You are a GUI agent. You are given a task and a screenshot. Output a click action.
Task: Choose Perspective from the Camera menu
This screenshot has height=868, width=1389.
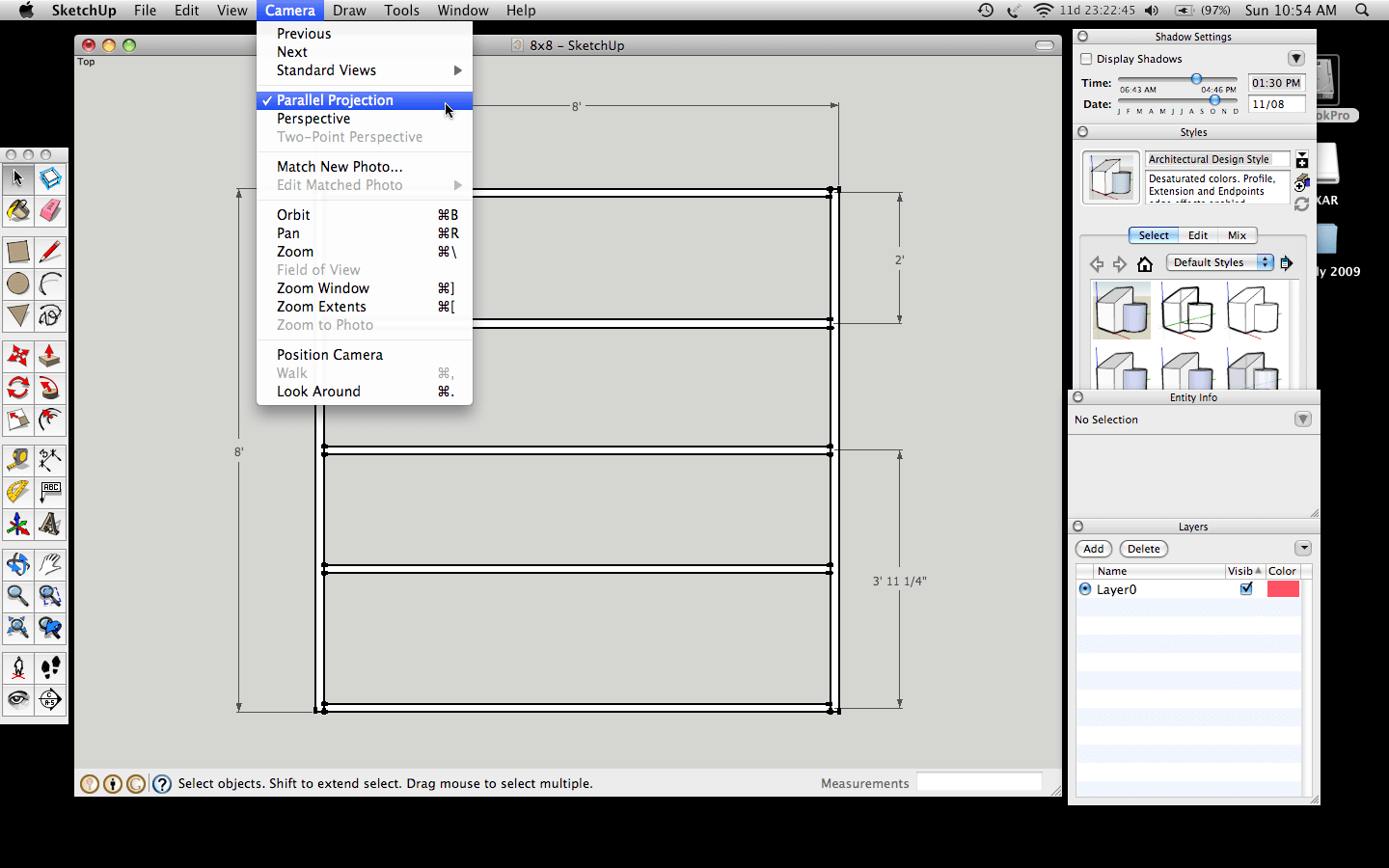[313, 119]
